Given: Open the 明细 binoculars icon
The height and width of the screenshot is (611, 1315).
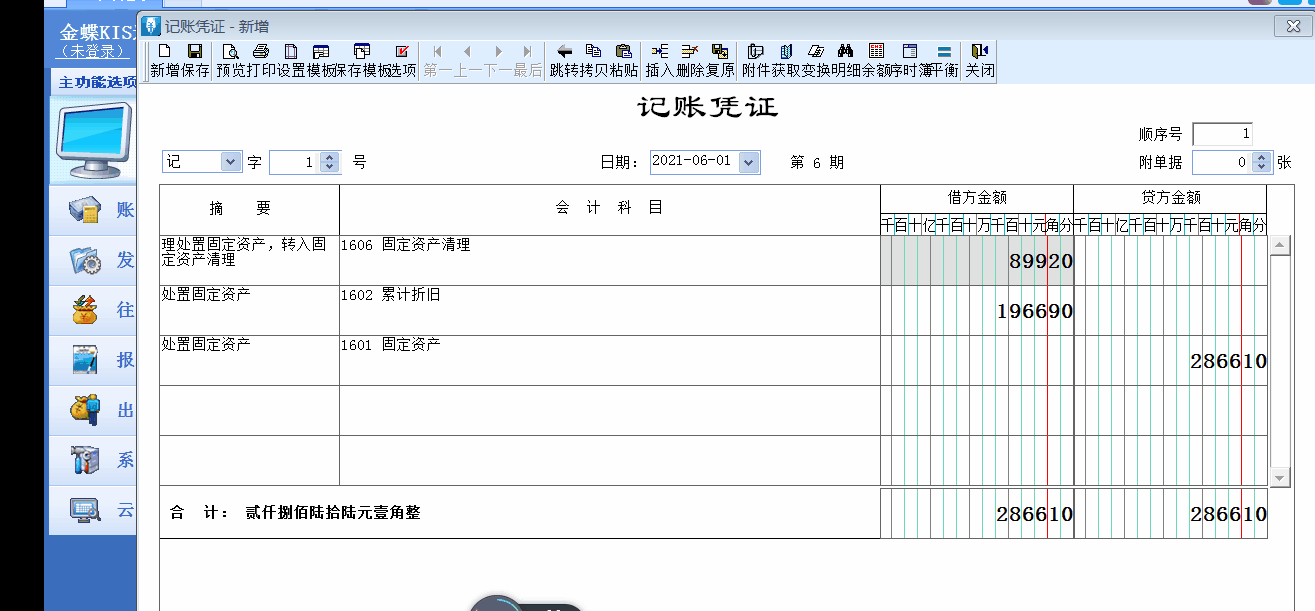Looking at the screenshot, I should tap(845, 51).
